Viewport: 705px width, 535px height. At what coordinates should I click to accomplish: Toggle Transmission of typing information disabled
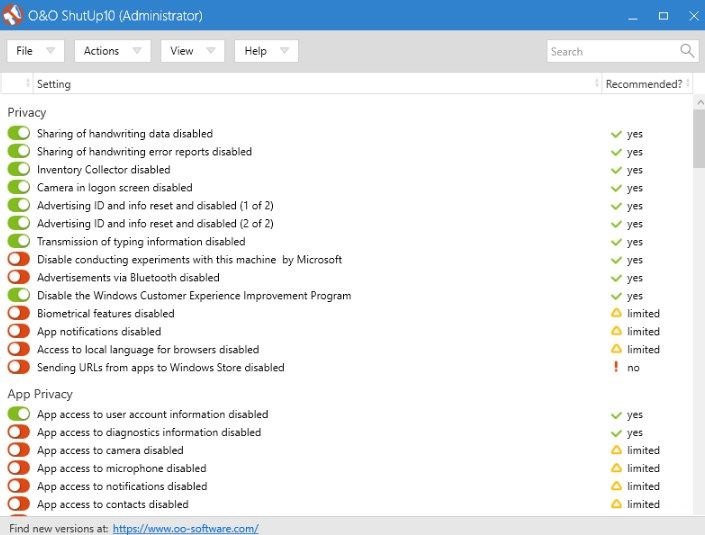tap(19, 242)
